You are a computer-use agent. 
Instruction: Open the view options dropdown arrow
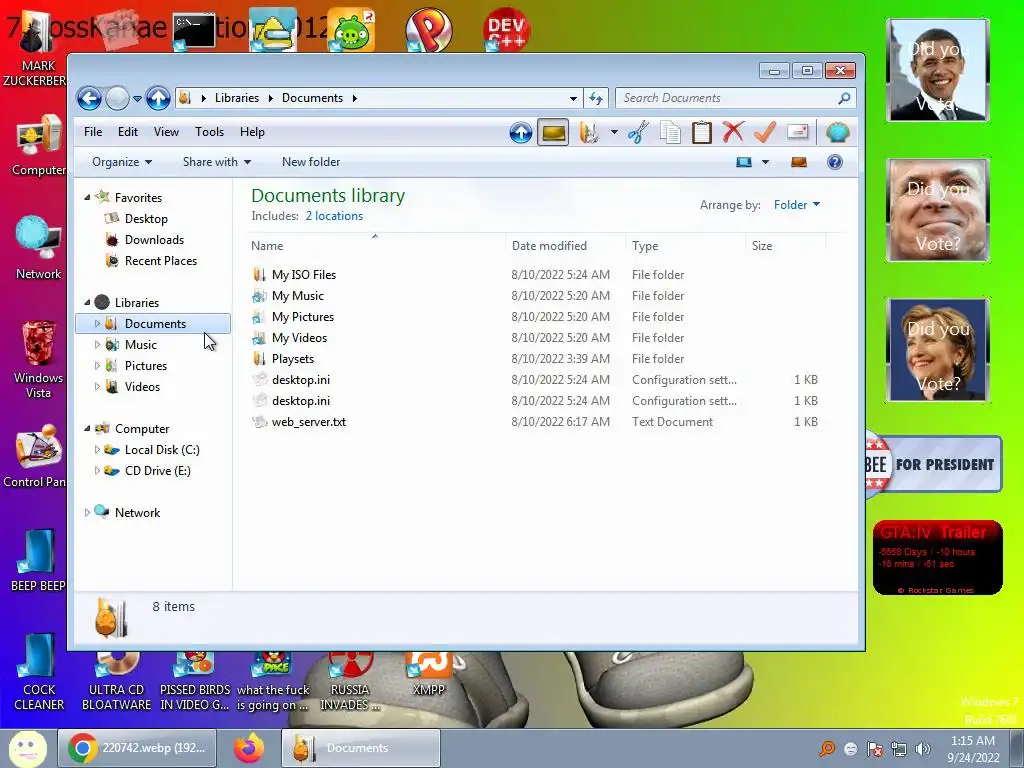765,162
